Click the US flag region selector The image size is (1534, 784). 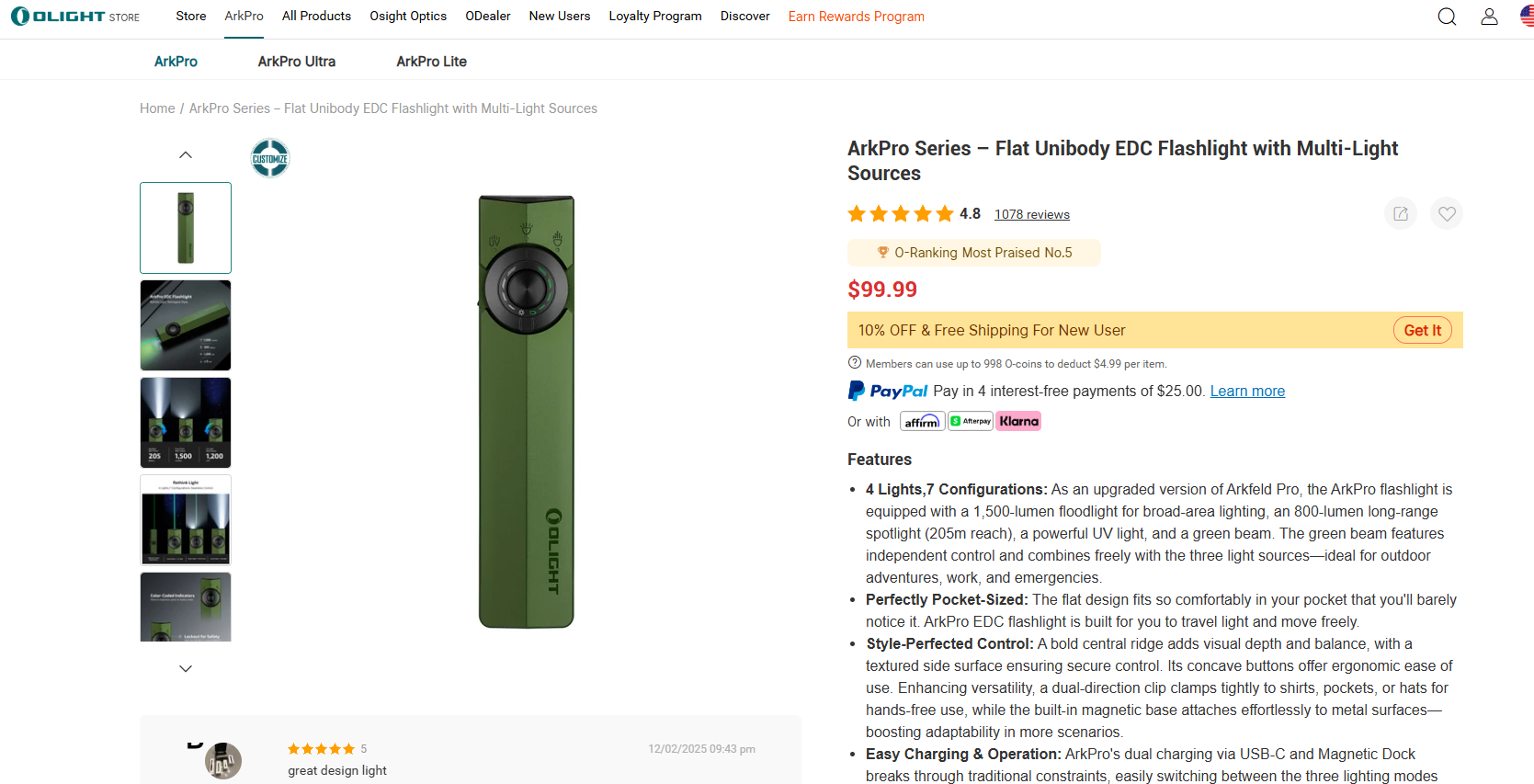pos(1527,17)
